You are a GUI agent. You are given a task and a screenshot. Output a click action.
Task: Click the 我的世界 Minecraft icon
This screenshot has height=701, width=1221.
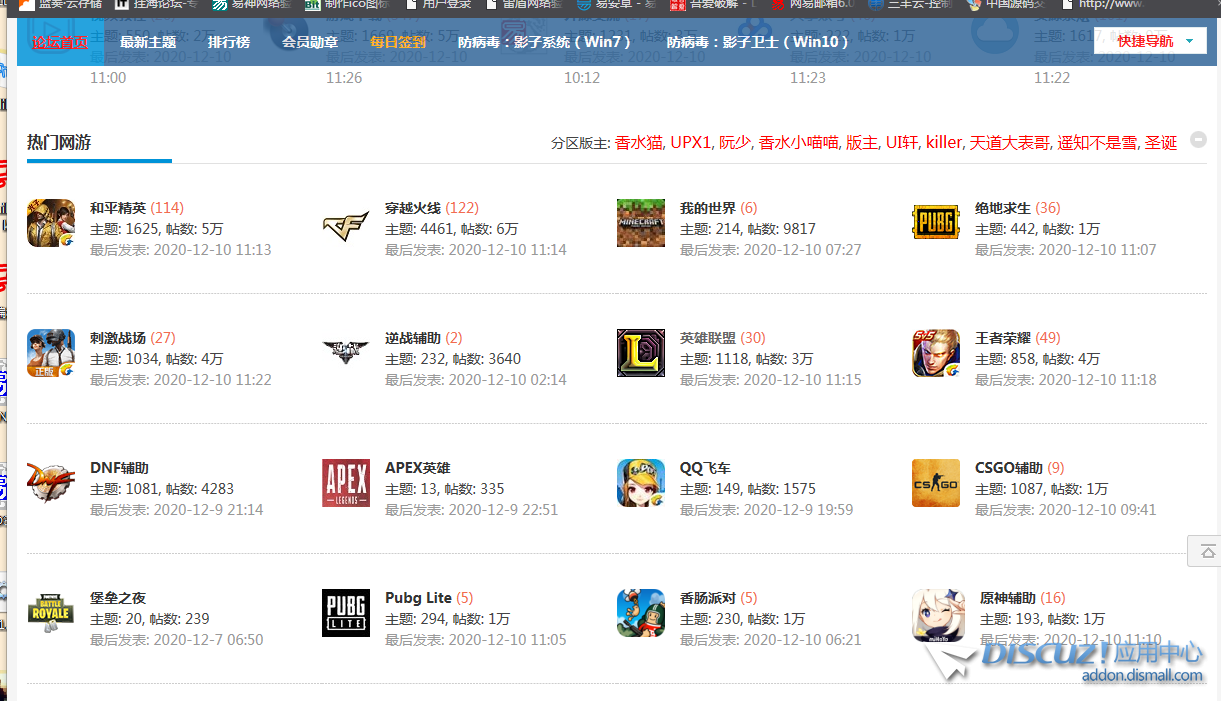[641, 223]
